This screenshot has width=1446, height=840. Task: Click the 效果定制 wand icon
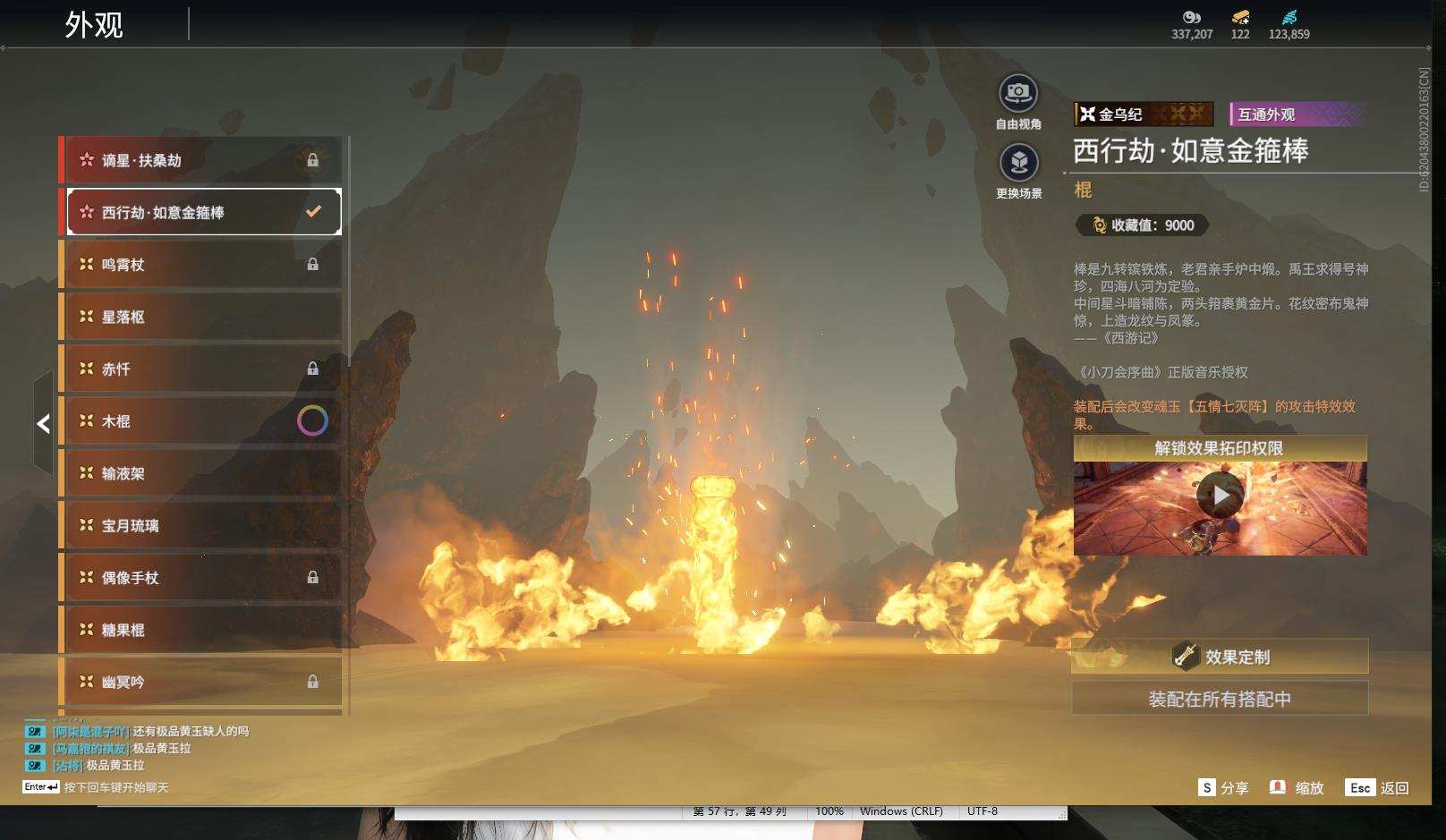[1186, 656]
